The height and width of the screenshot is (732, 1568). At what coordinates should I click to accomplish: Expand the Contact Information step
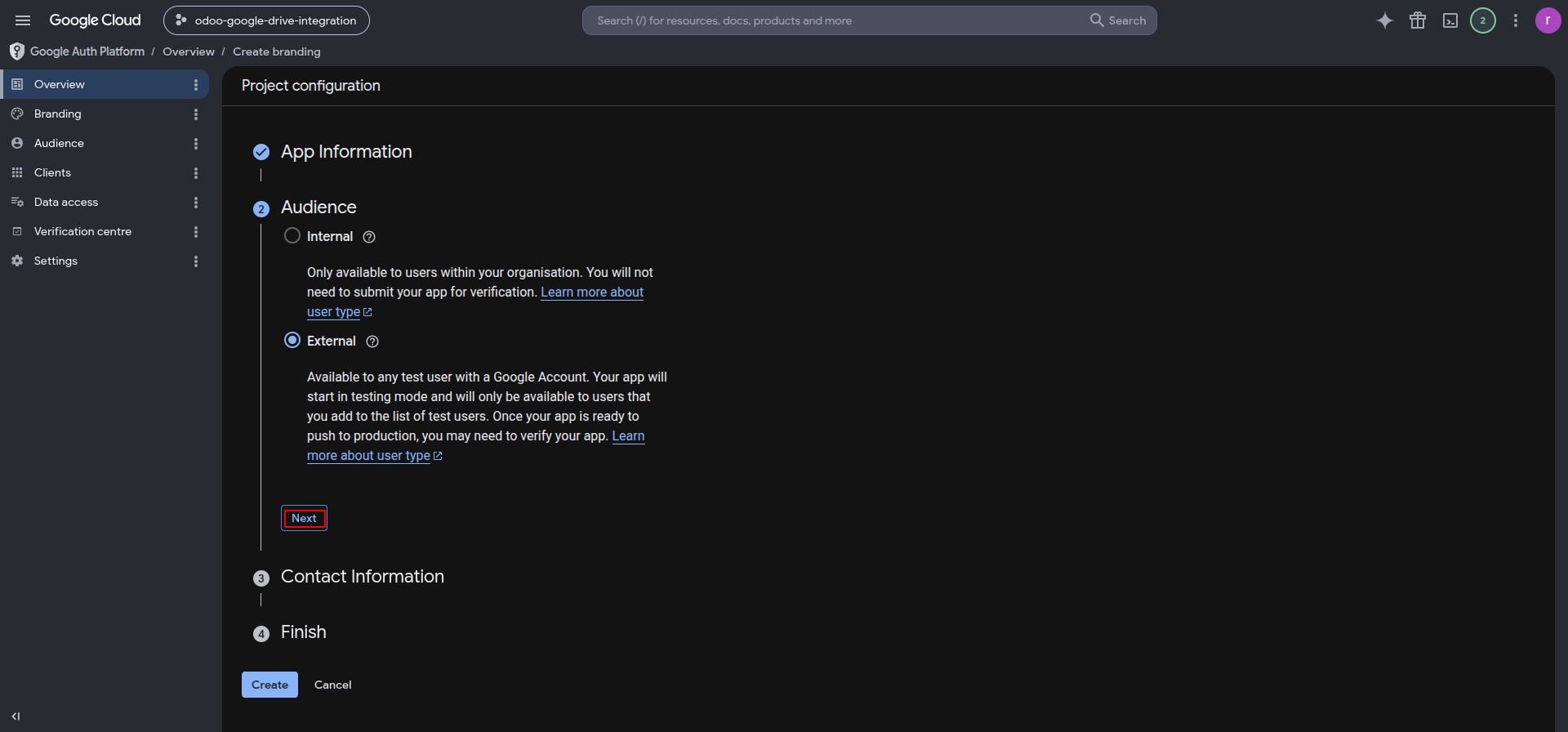click(363, 577)
